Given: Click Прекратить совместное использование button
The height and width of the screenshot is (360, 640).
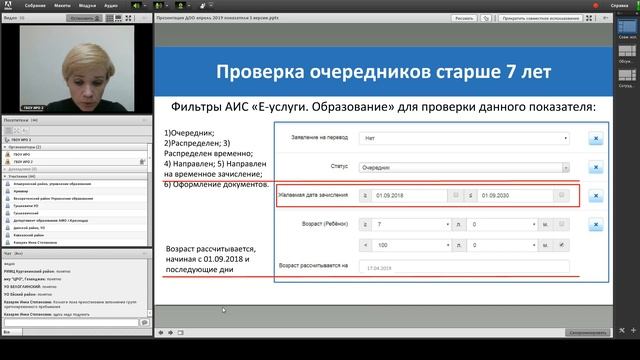Looking at the screenshot, I should click(541, 18).
